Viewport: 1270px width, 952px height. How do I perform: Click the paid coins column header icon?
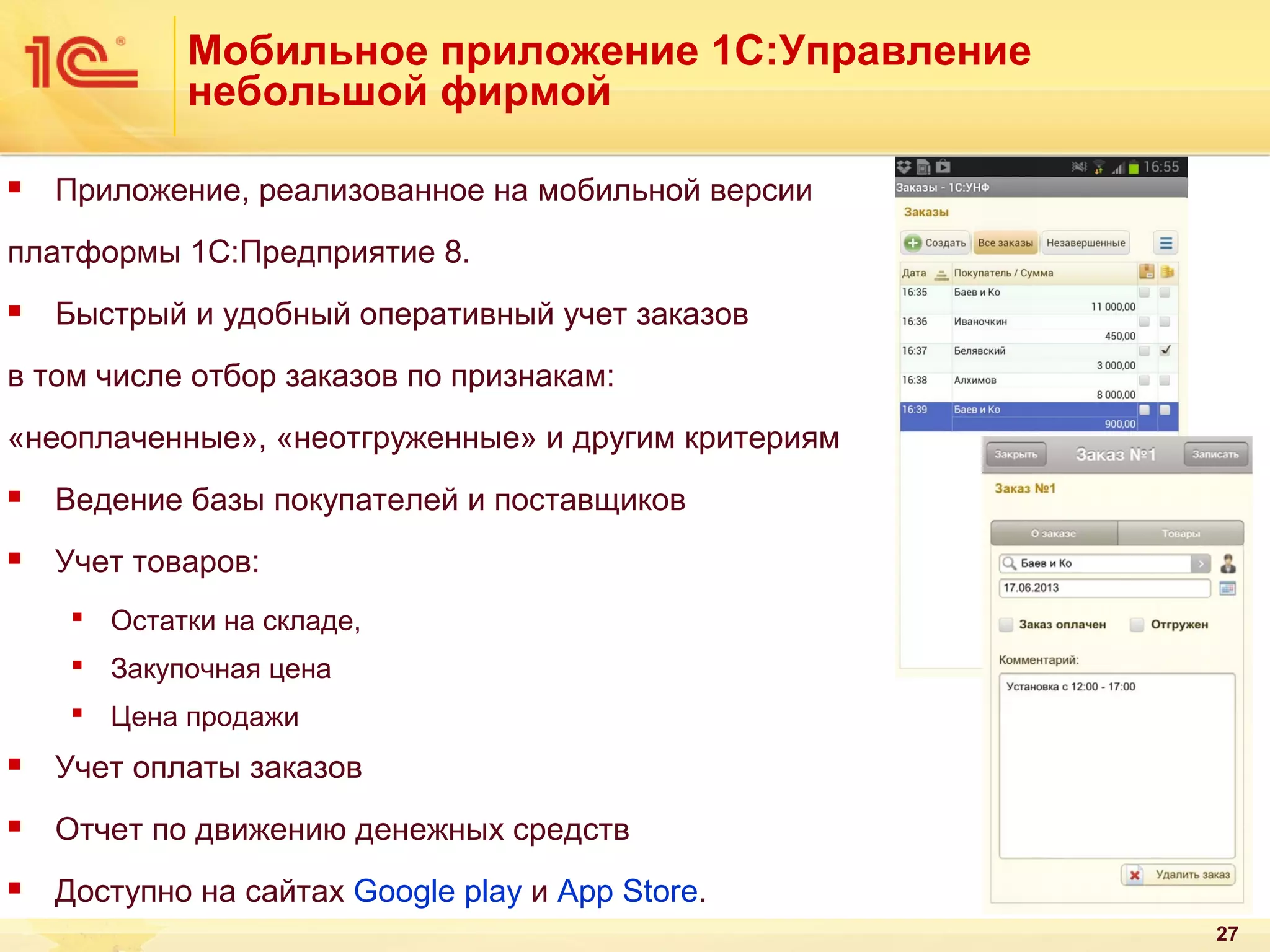pos(1167,272)
